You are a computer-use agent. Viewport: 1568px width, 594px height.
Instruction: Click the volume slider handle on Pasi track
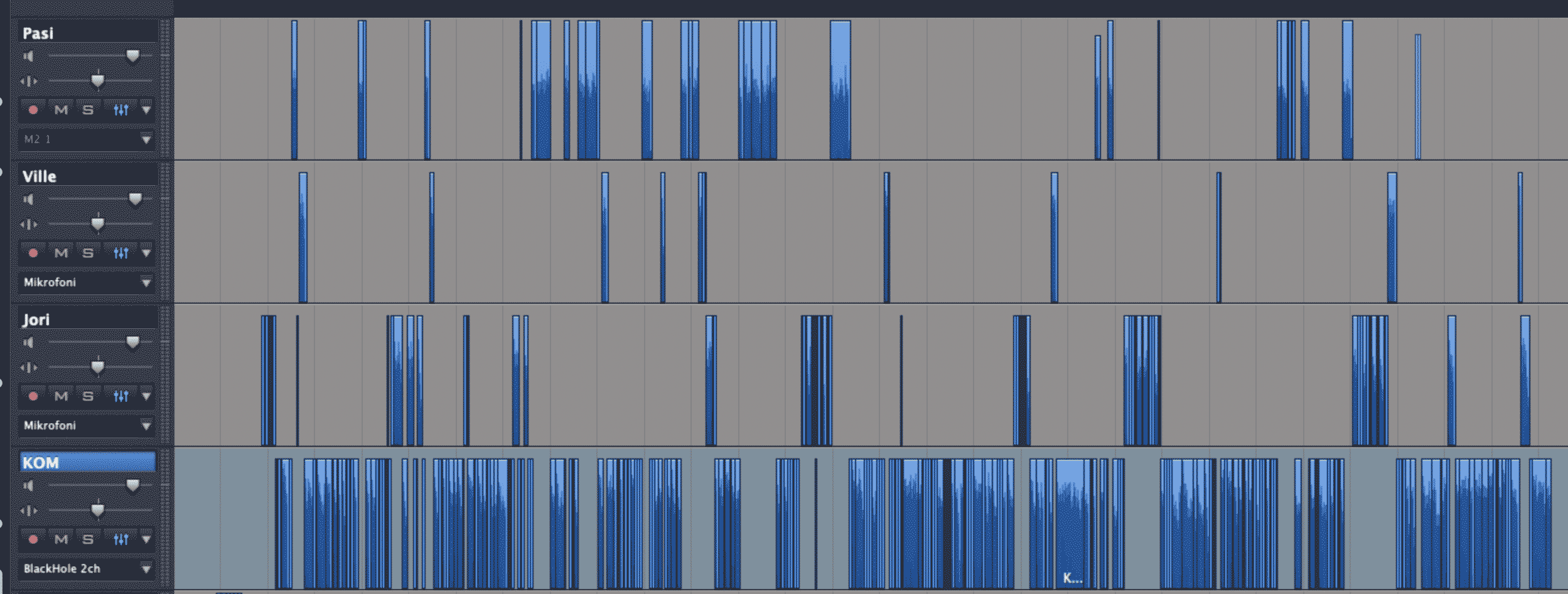(x=132, y=56)
